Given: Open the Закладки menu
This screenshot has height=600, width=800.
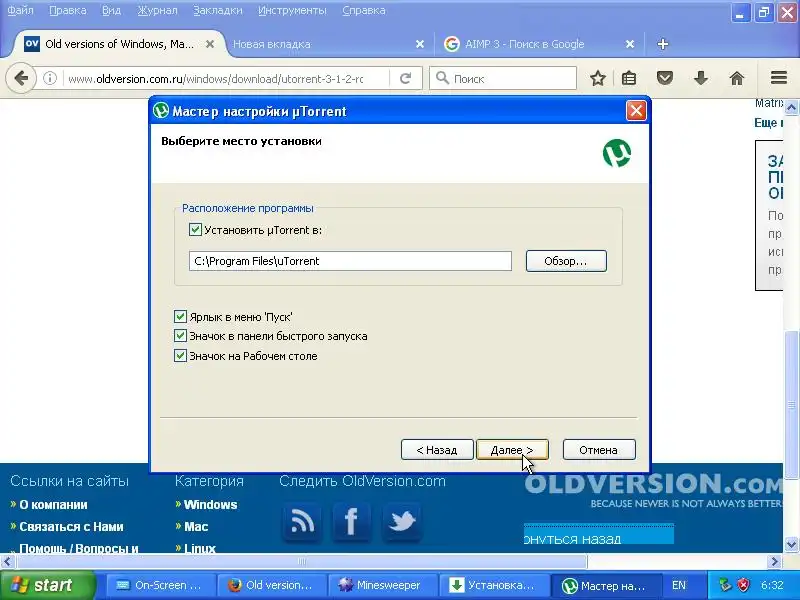Looking at the screenshot, I should tap(218, 10).
